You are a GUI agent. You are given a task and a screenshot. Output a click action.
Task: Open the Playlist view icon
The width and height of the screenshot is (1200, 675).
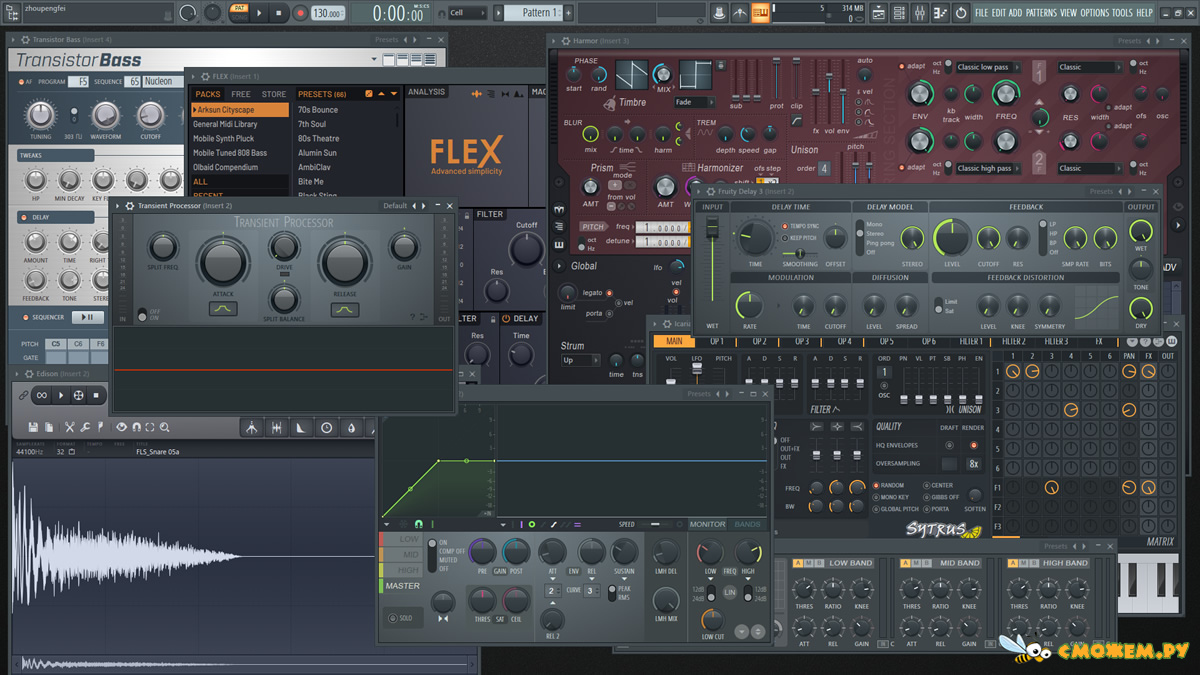point(879,13)
